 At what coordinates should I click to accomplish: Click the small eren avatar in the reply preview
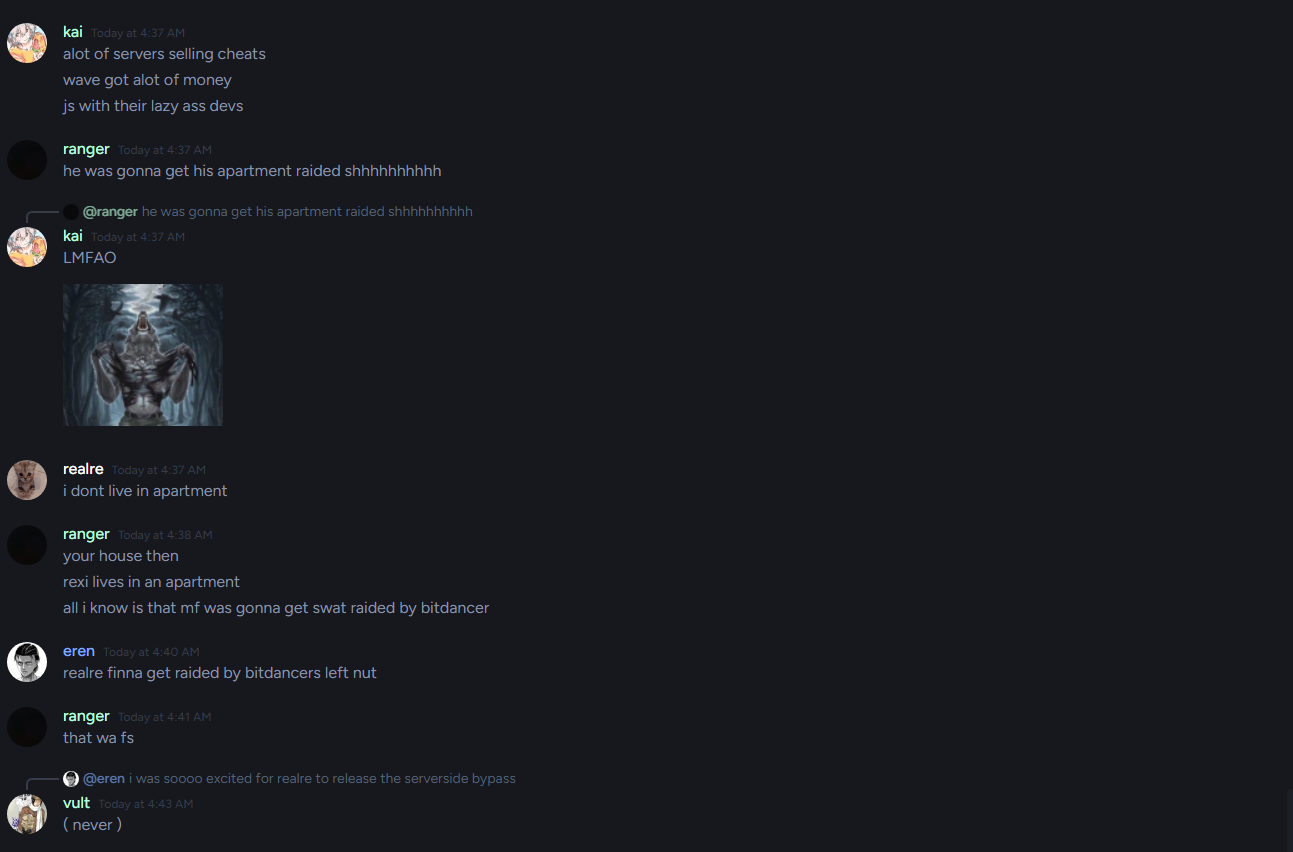coord(71,778)
